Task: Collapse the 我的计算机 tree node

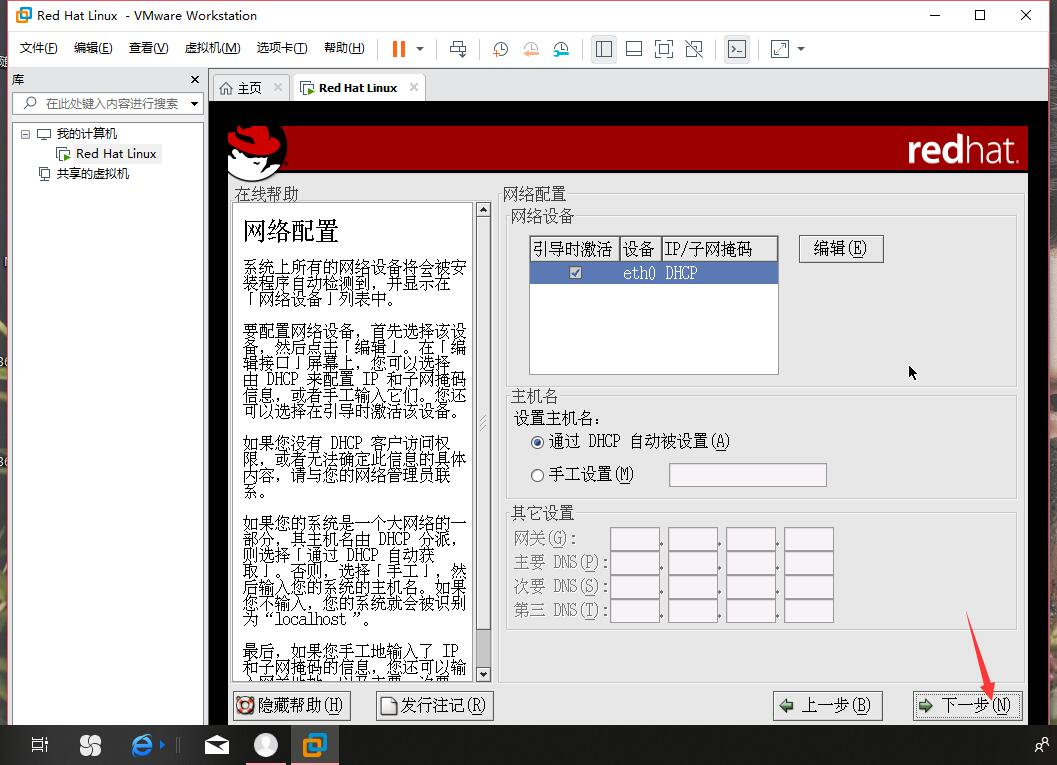Action: [26, 134]
